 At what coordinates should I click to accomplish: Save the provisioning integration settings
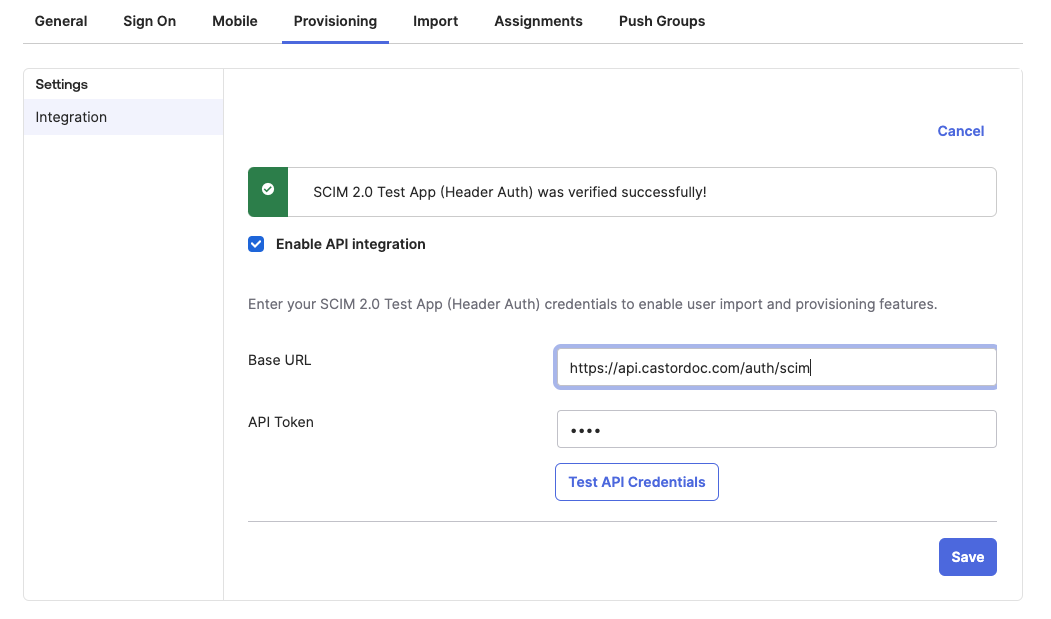pyautogui.click(x=967, y=557)
